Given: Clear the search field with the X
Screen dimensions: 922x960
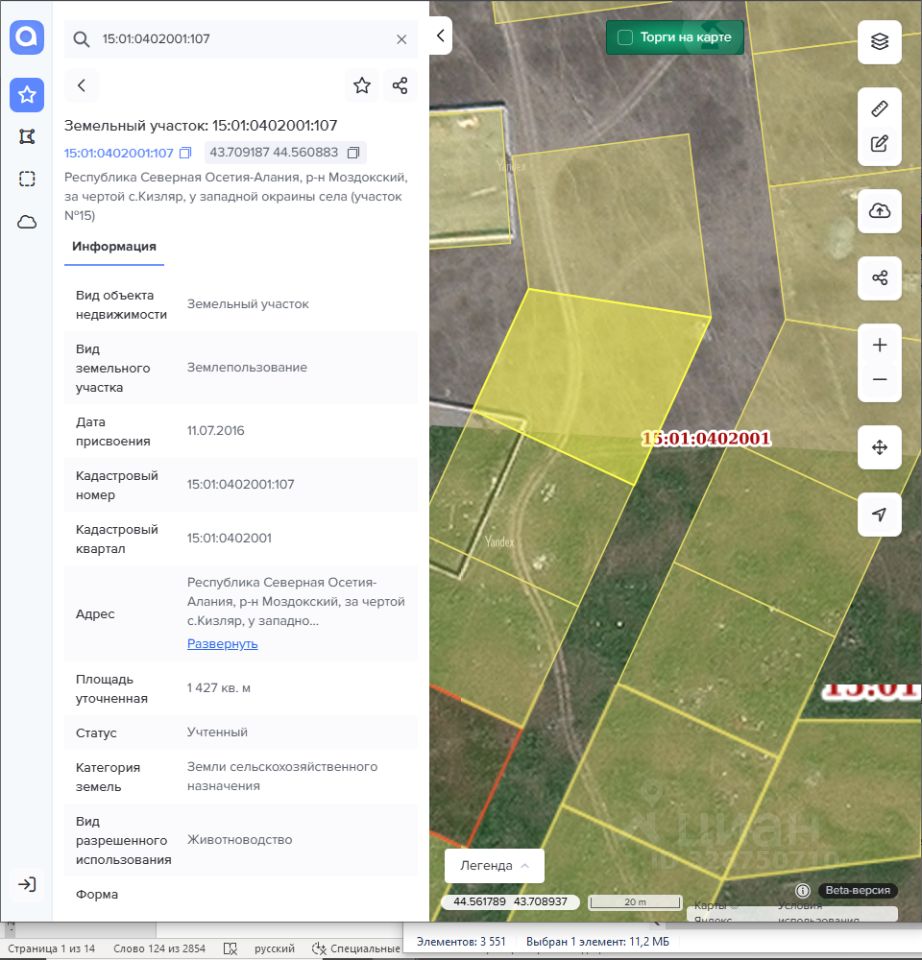Looking at the screenshot, I should tap(402, 39).
